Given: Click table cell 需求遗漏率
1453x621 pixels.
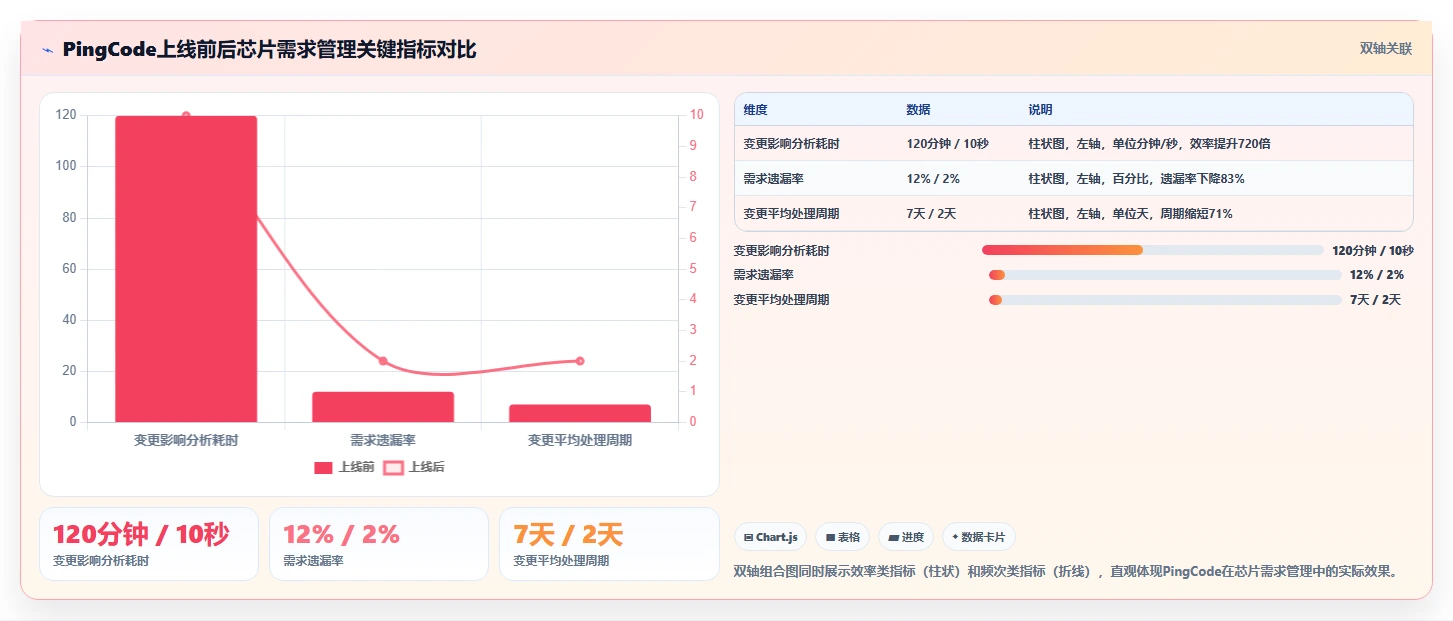Looking at the screenshot, I should [x=816, y=179].
